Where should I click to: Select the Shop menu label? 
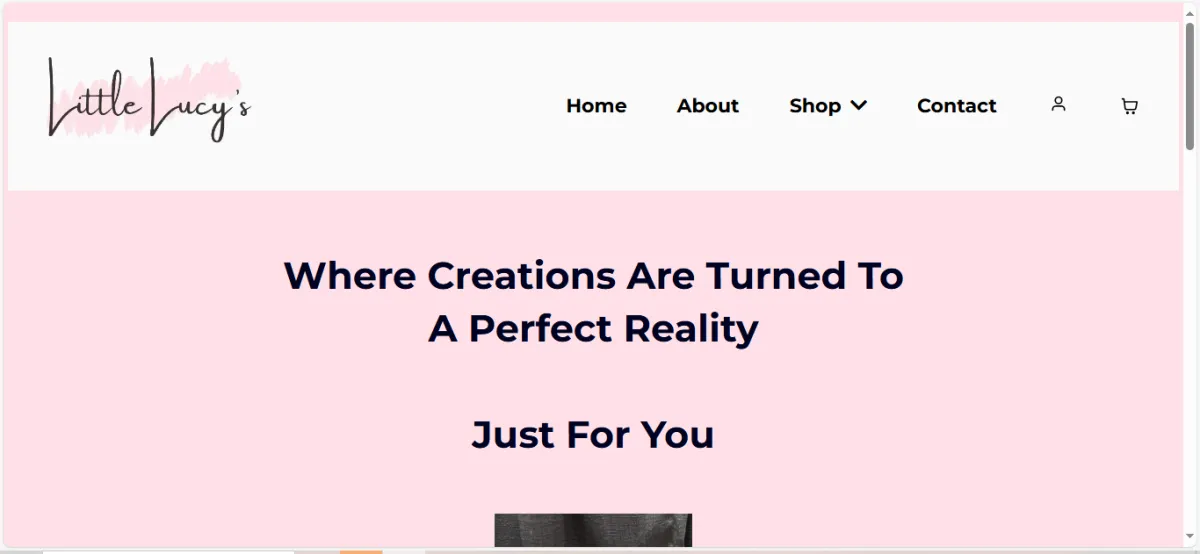(815, 105)
